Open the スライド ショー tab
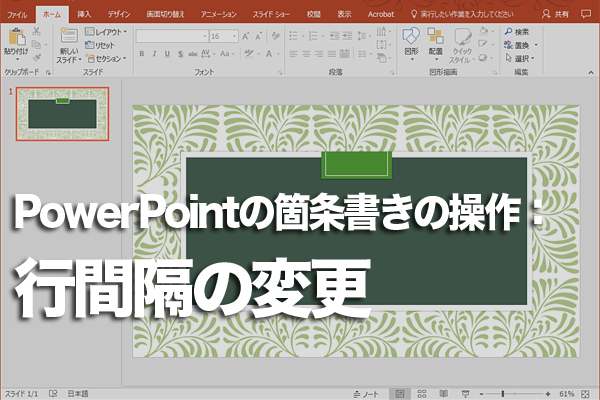The height and width of the screenshot is (400, 600). pos(271,15)
